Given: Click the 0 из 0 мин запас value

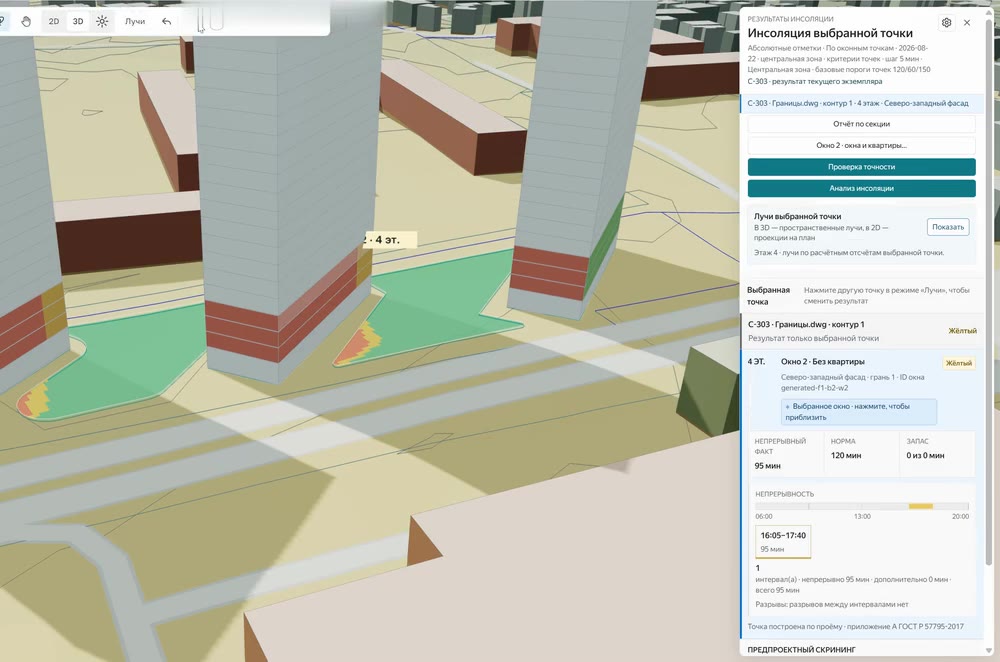Looking at the screenshot, I should [x=925, y=455].
